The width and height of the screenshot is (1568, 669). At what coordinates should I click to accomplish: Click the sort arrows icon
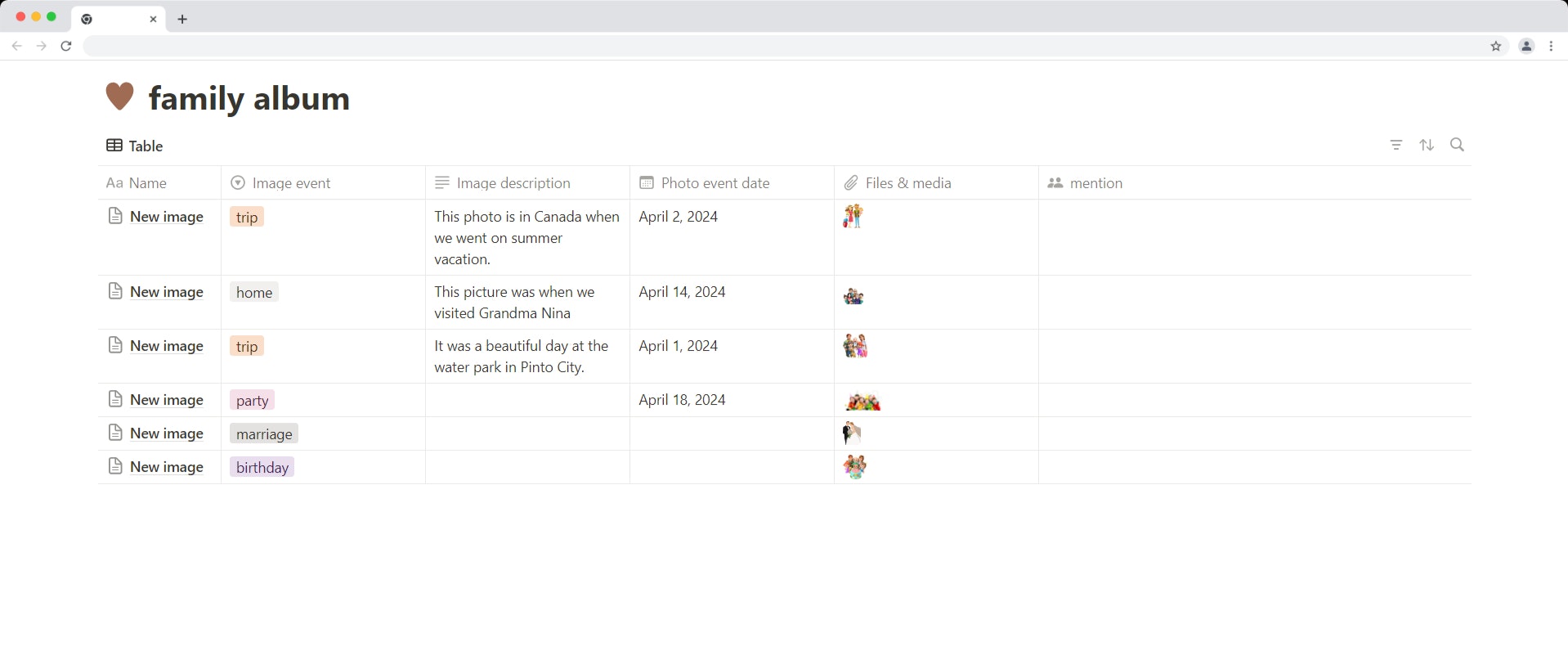(1427, 145)
